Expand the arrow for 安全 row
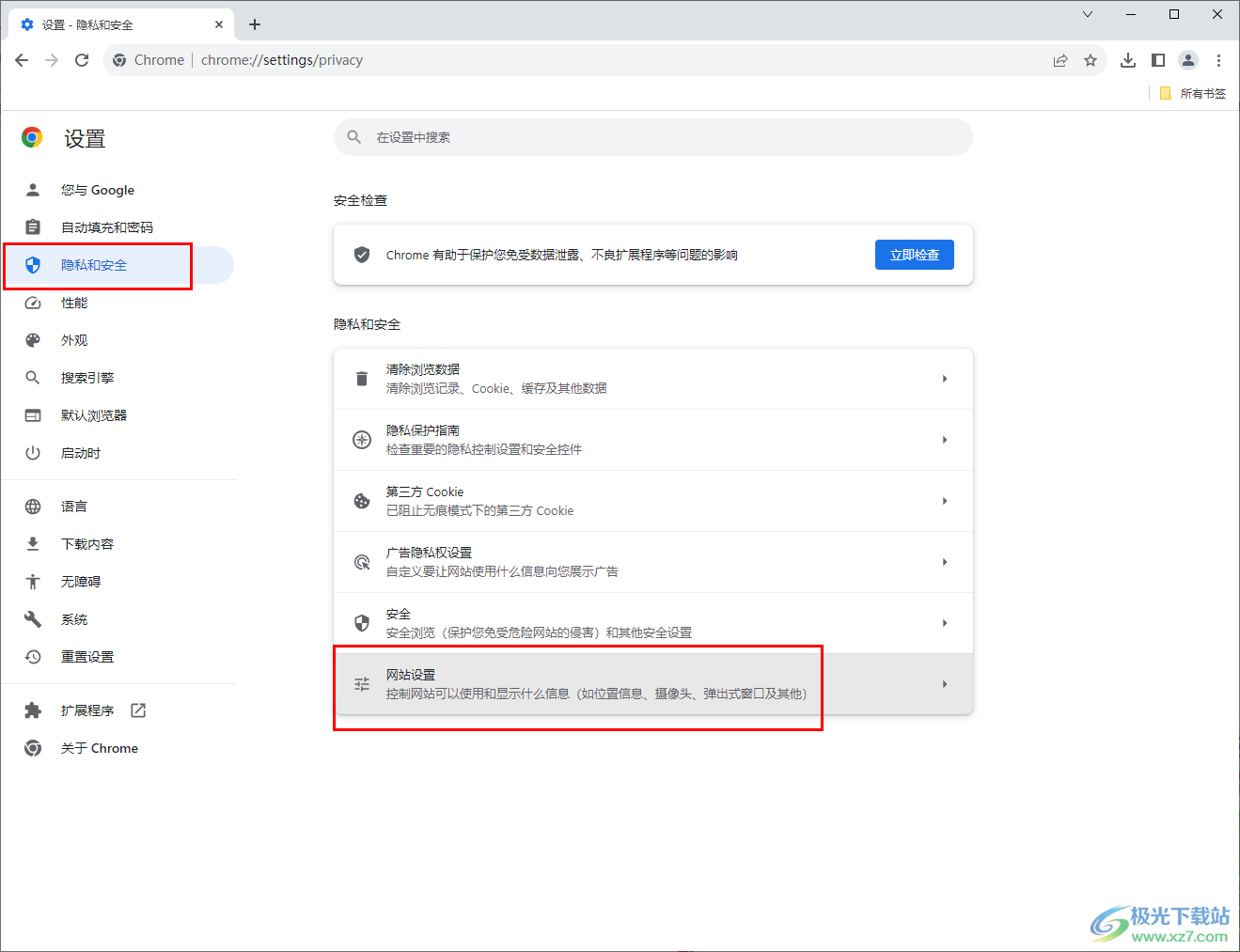Viewport: 1240px width, 952px height. tap(945, 623)
